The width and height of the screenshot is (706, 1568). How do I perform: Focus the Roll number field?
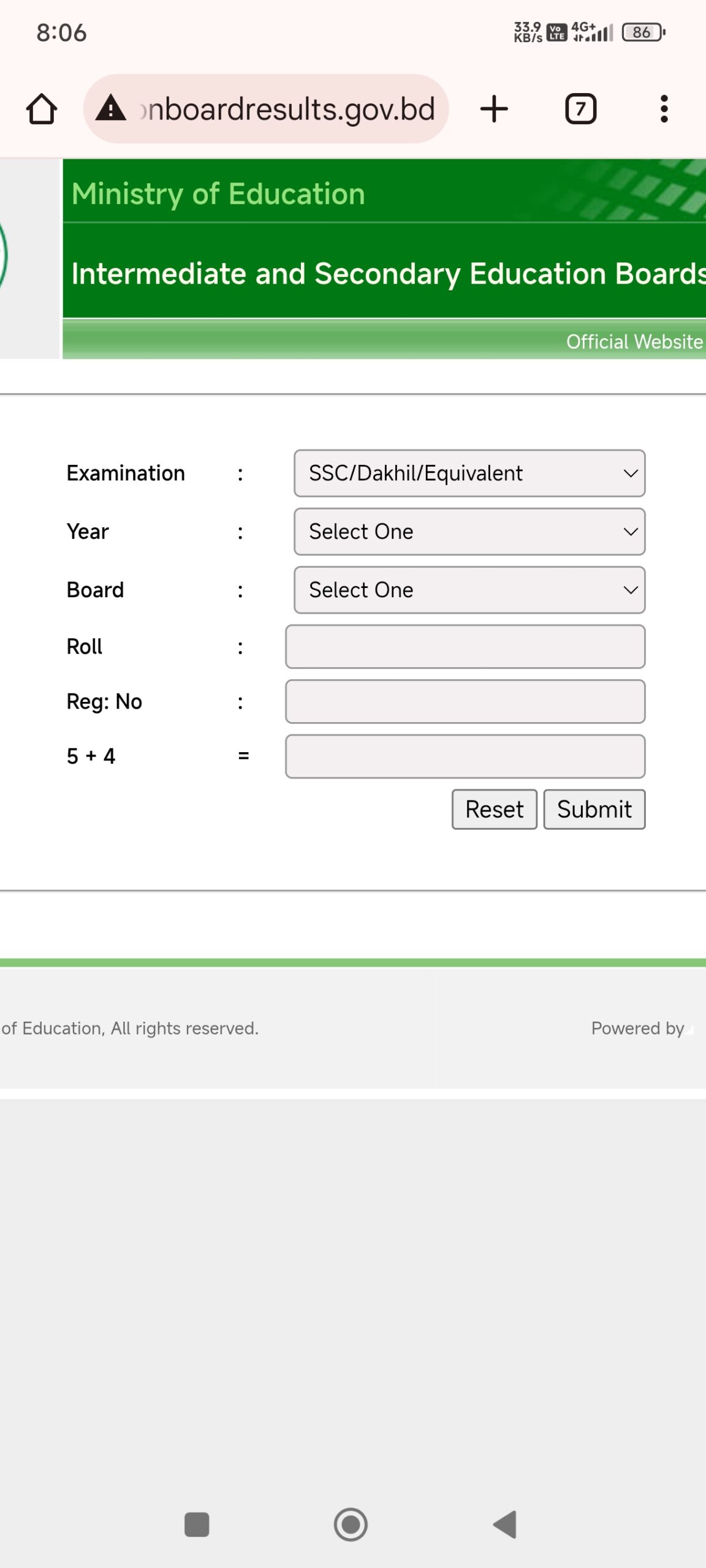[x=465, y=647]
